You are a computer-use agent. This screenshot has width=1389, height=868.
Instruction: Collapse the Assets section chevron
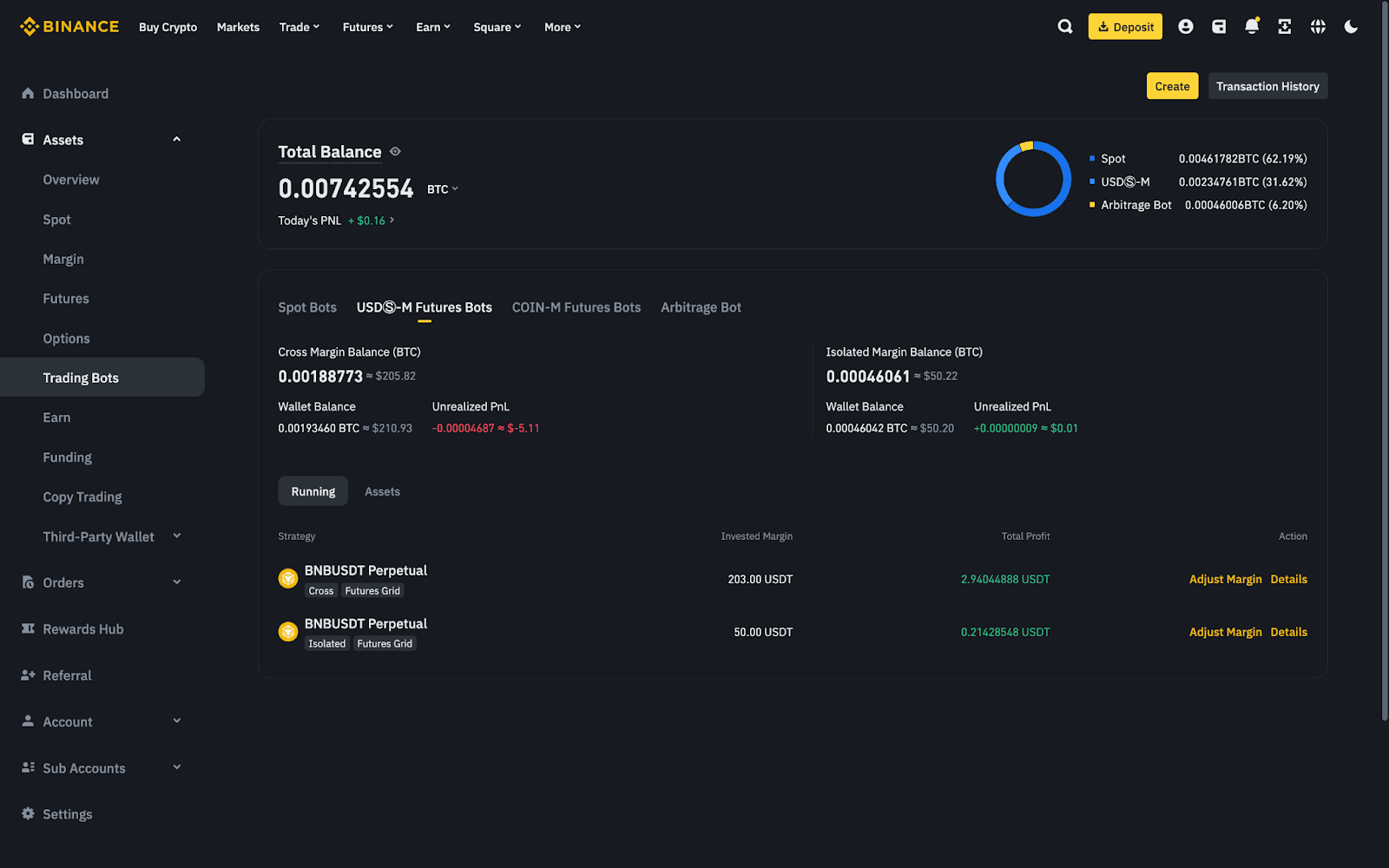point(177,139)
